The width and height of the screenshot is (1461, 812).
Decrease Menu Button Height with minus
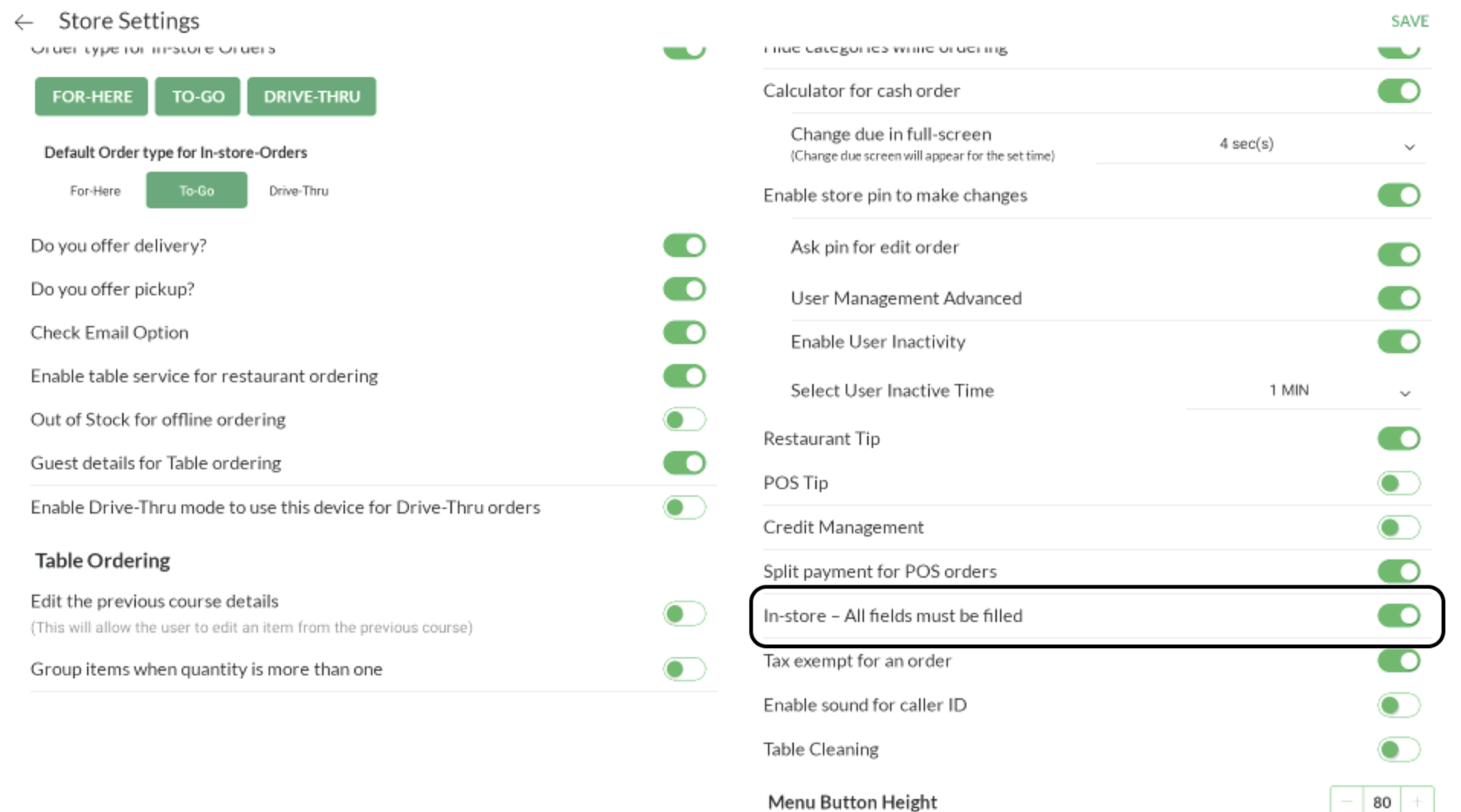pyautogui.click(x=1347, y=801)
